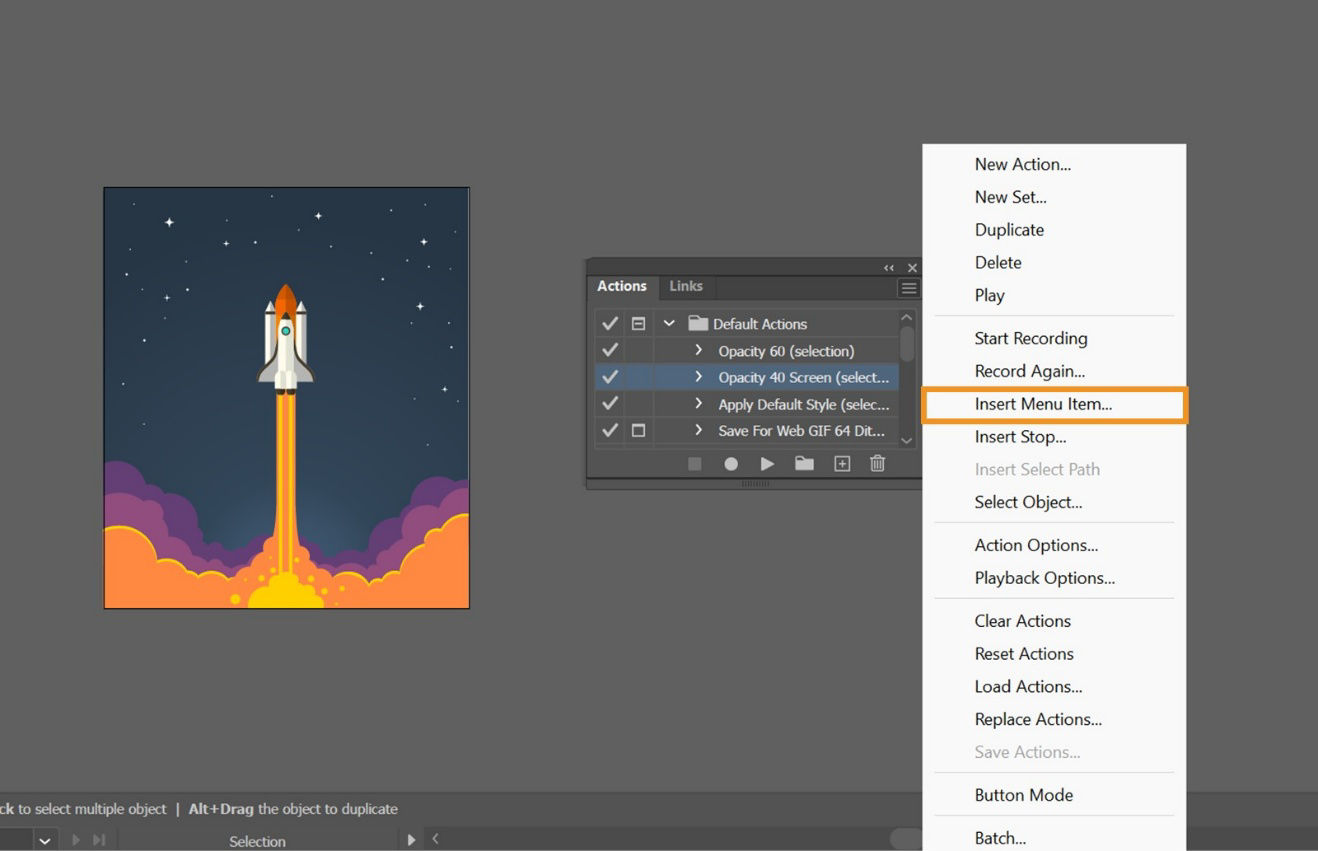Click the Stop playing/recording icon

point(694,463)
